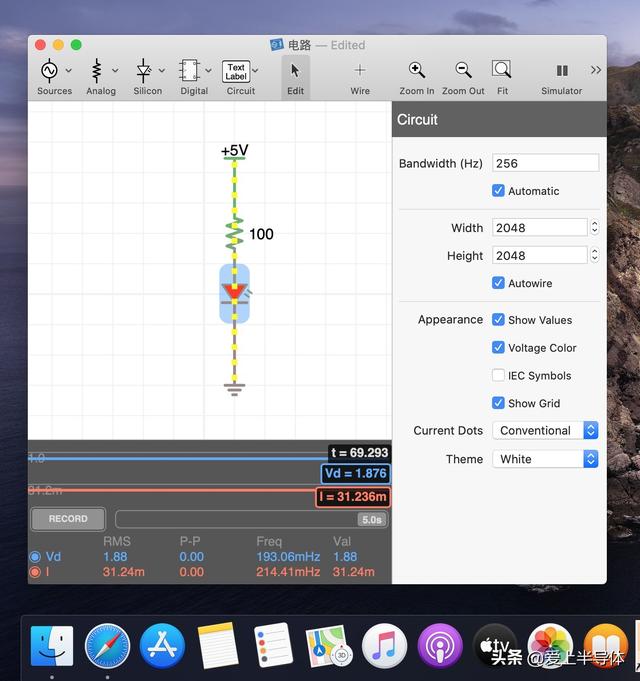Image resolution: width=640 pixels, height=681 pixels.
Task: Open Music from the Dock
Action: click(x=384, y=646)
